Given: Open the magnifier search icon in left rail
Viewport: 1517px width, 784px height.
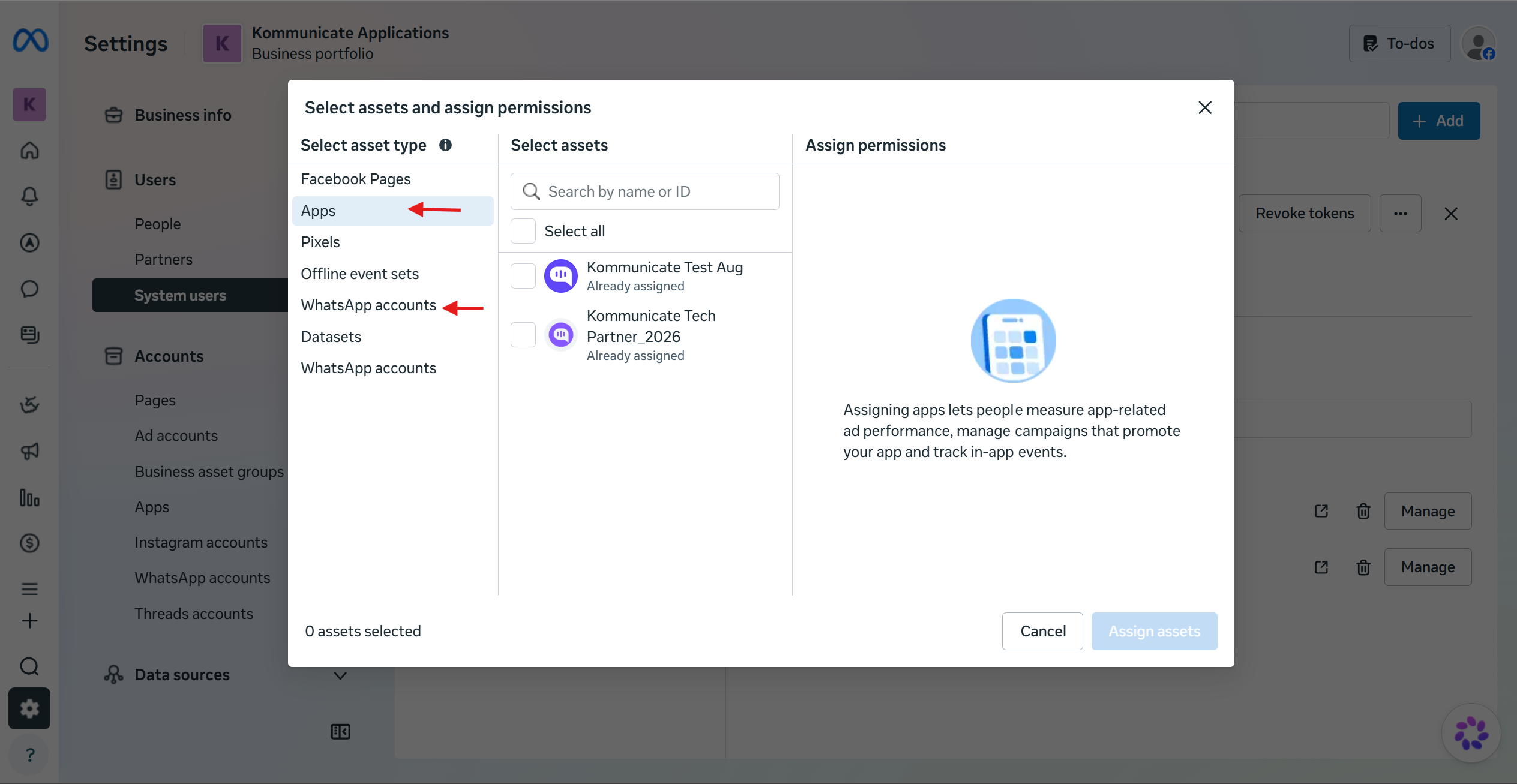Looking at the screenshot, I should click(29, 666).
